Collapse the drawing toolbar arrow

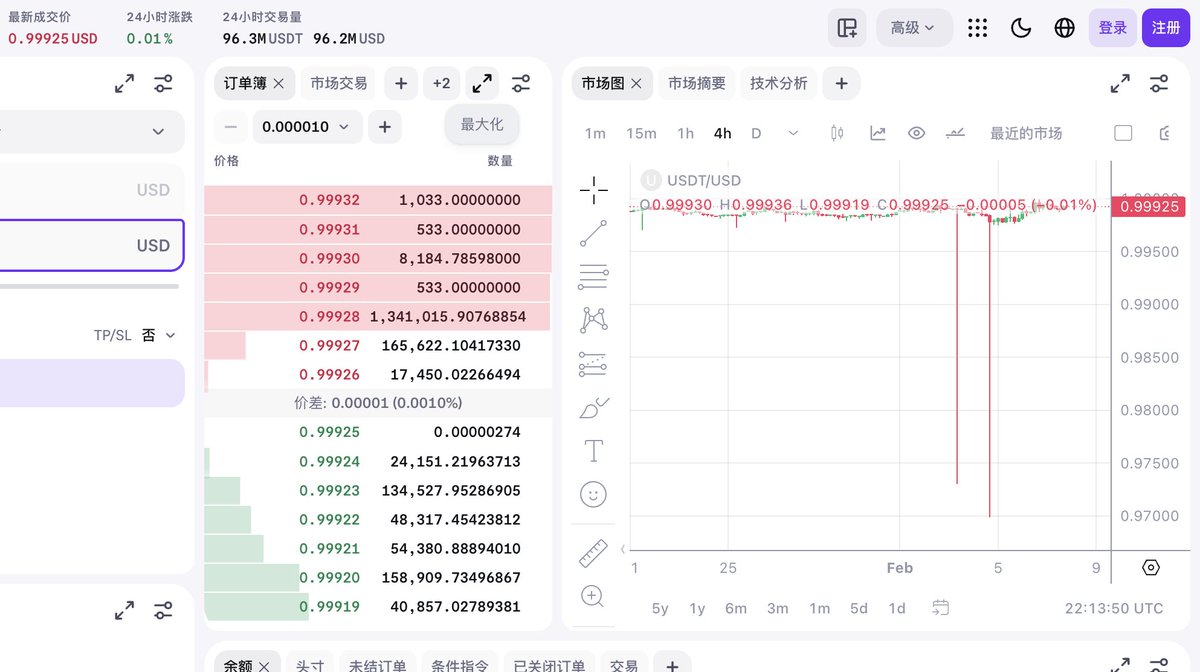click(623, 549)
